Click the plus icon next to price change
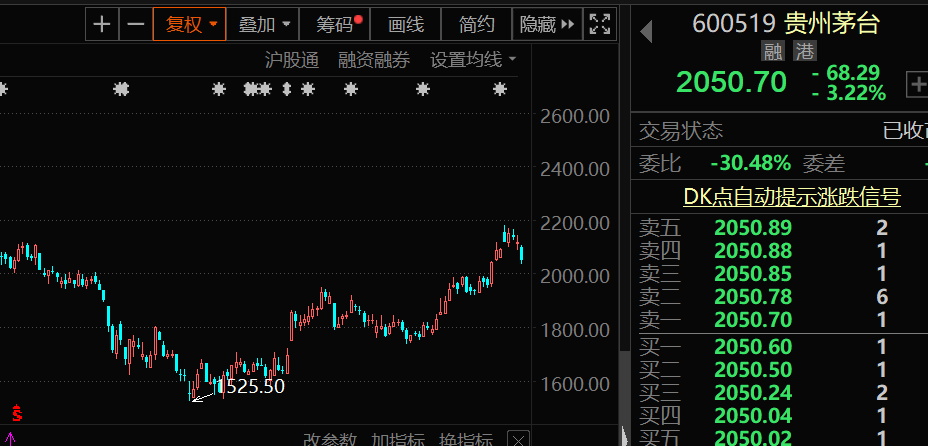Viewport: 928px width, 446px height. (x=916, y=84)
